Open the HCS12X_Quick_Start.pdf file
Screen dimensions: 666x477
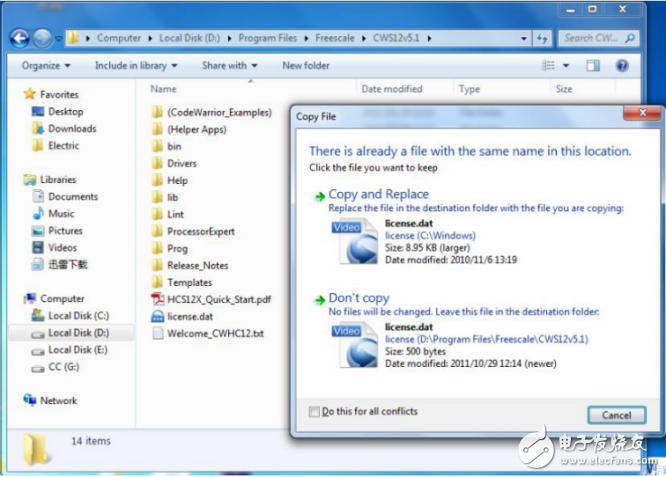(218, 299)
